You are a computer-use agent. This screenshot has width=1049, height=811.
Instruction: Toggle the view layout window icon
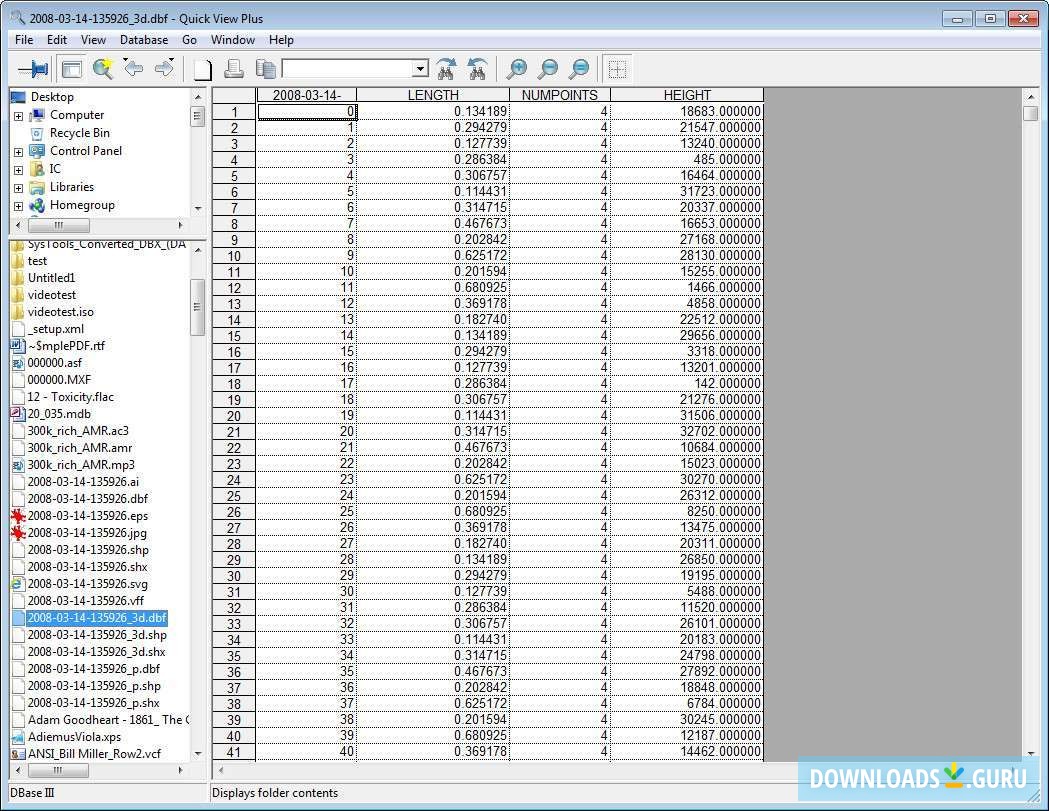71,69
